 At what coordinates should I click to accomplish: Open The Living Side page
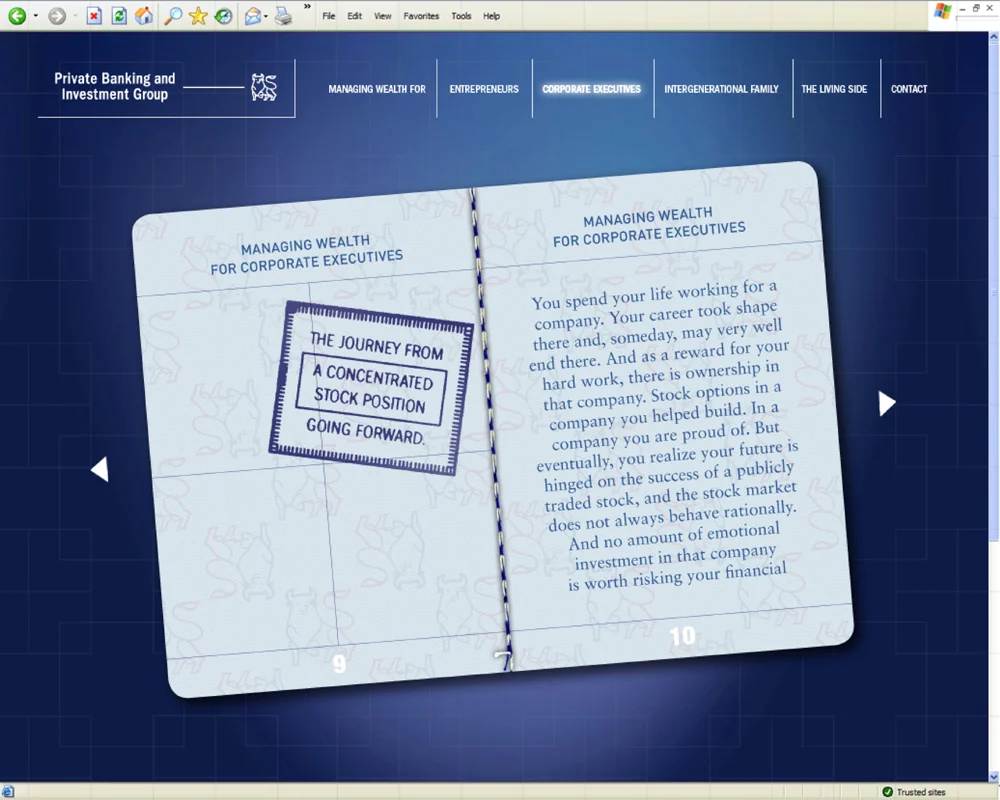[834, 89]
